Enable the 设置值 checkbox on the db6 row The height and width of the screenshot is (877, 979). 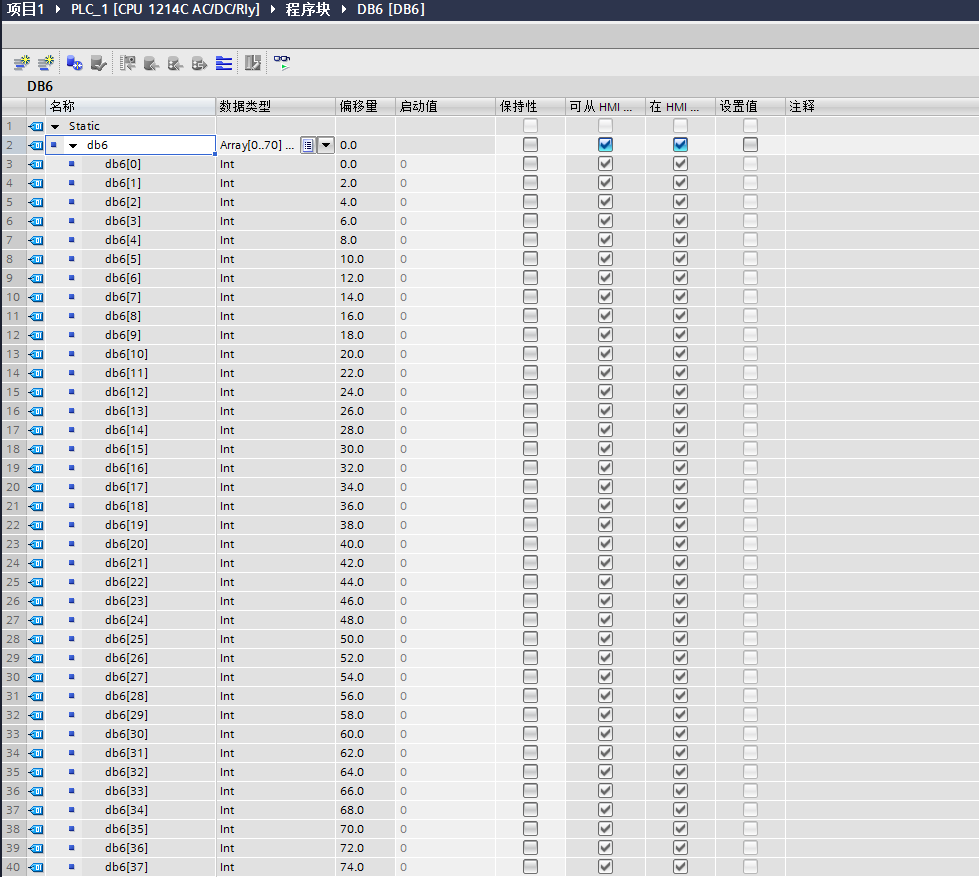(750, 145)
